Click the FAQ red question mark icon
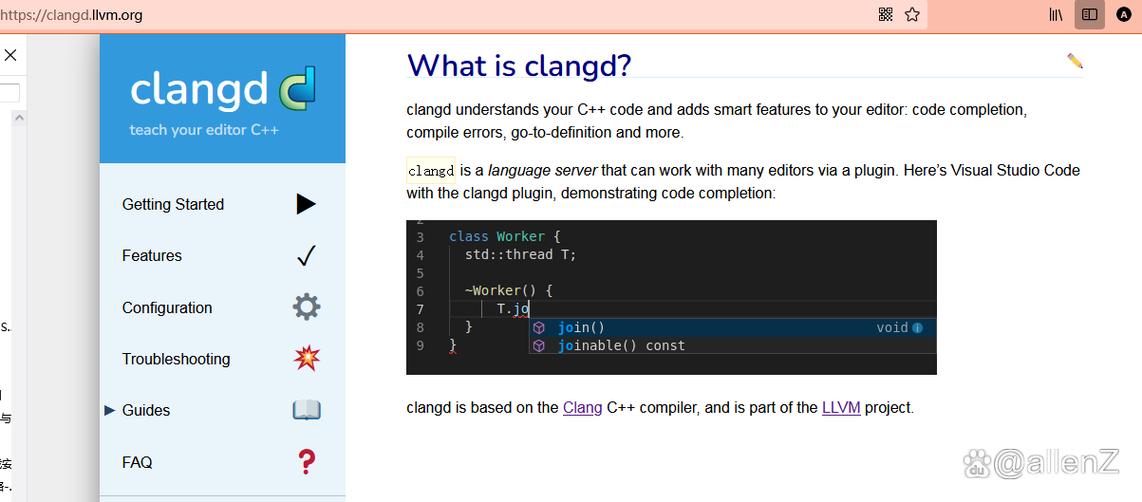 [x=306, y=462]
